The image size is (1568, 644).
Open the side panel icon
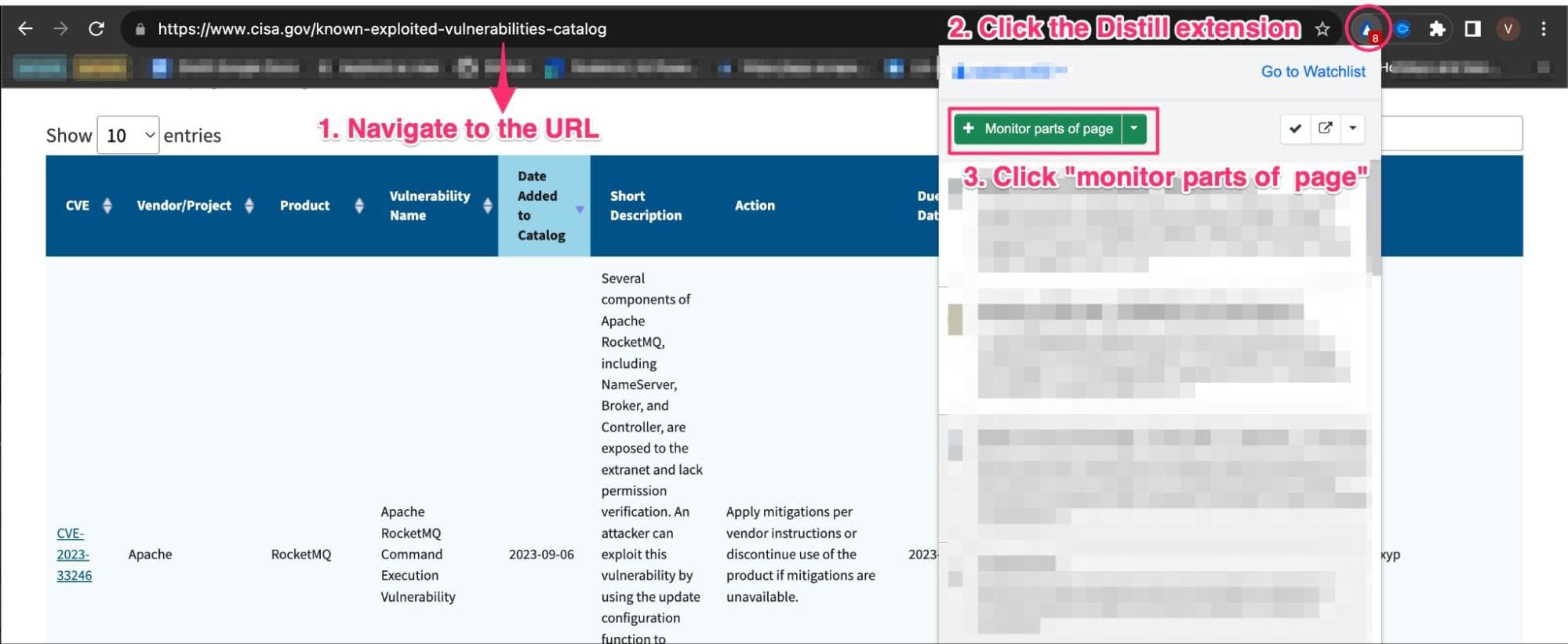[x=1472, y=29]
